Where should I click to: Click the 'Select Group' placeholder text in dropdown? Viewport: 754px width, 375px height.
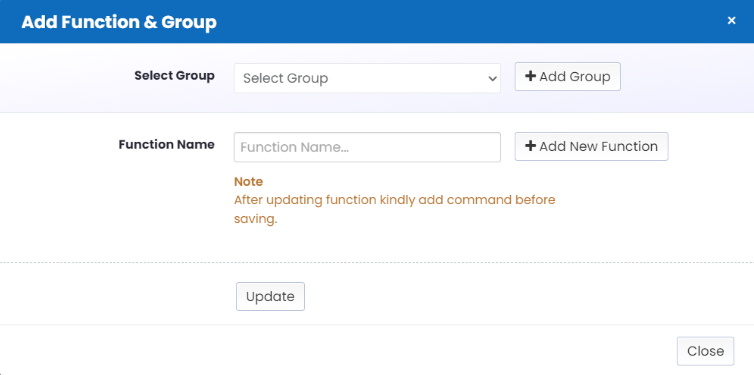286,78
